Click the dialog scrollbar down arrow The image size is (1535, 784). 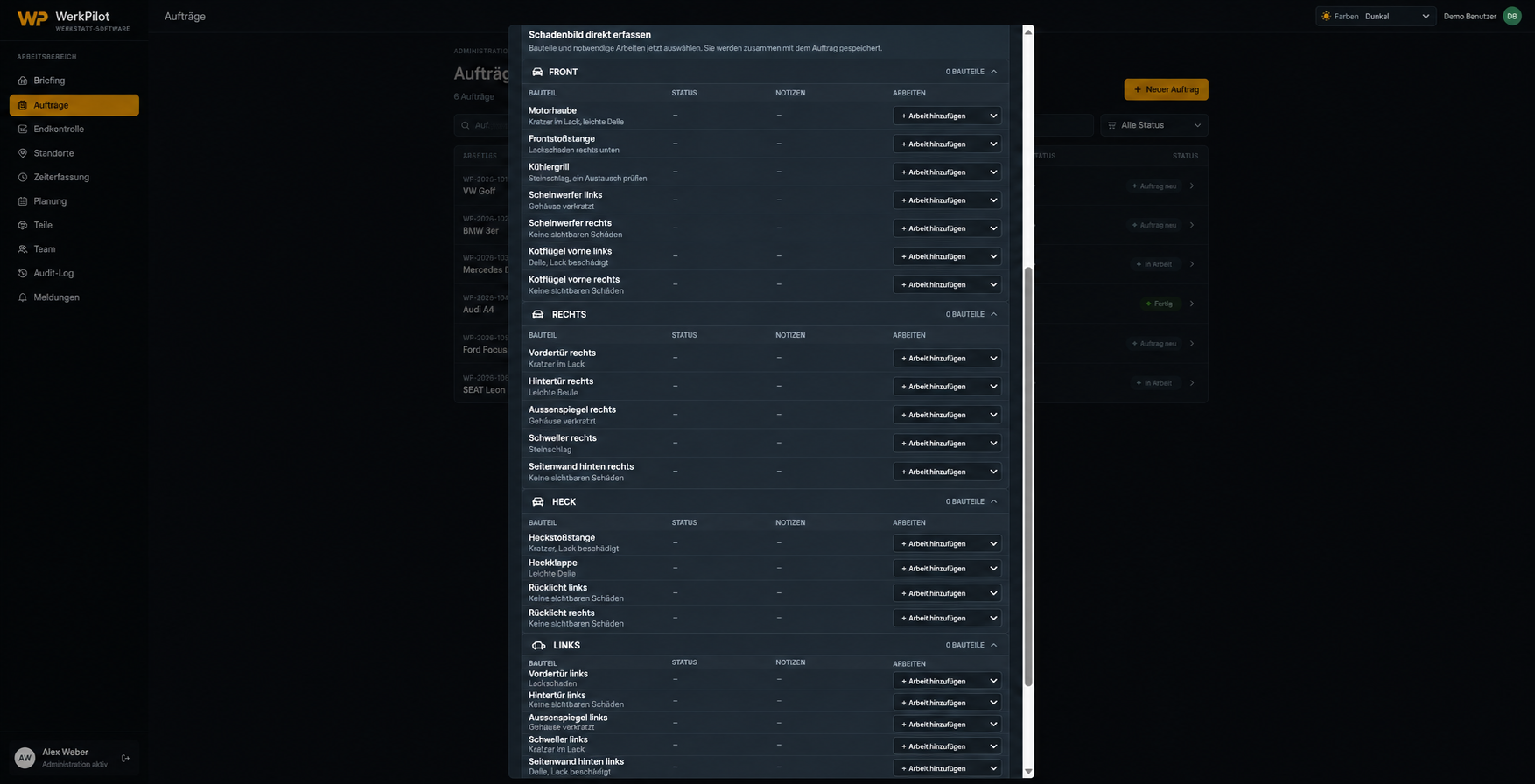click(x=1028, y=772)
